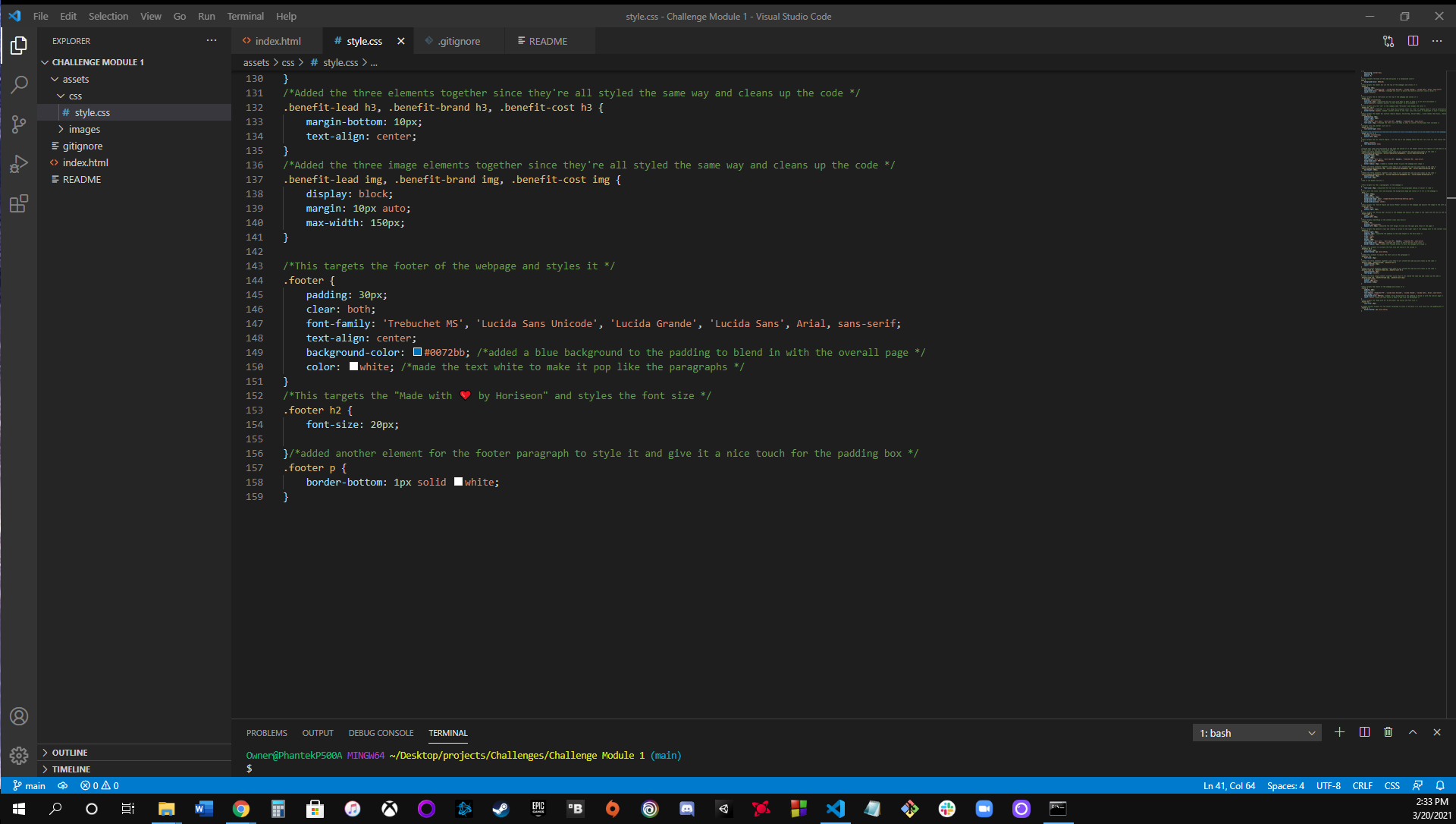
Task: Toggle the notifications bell in the status bar
Action: pos(1439,785)
